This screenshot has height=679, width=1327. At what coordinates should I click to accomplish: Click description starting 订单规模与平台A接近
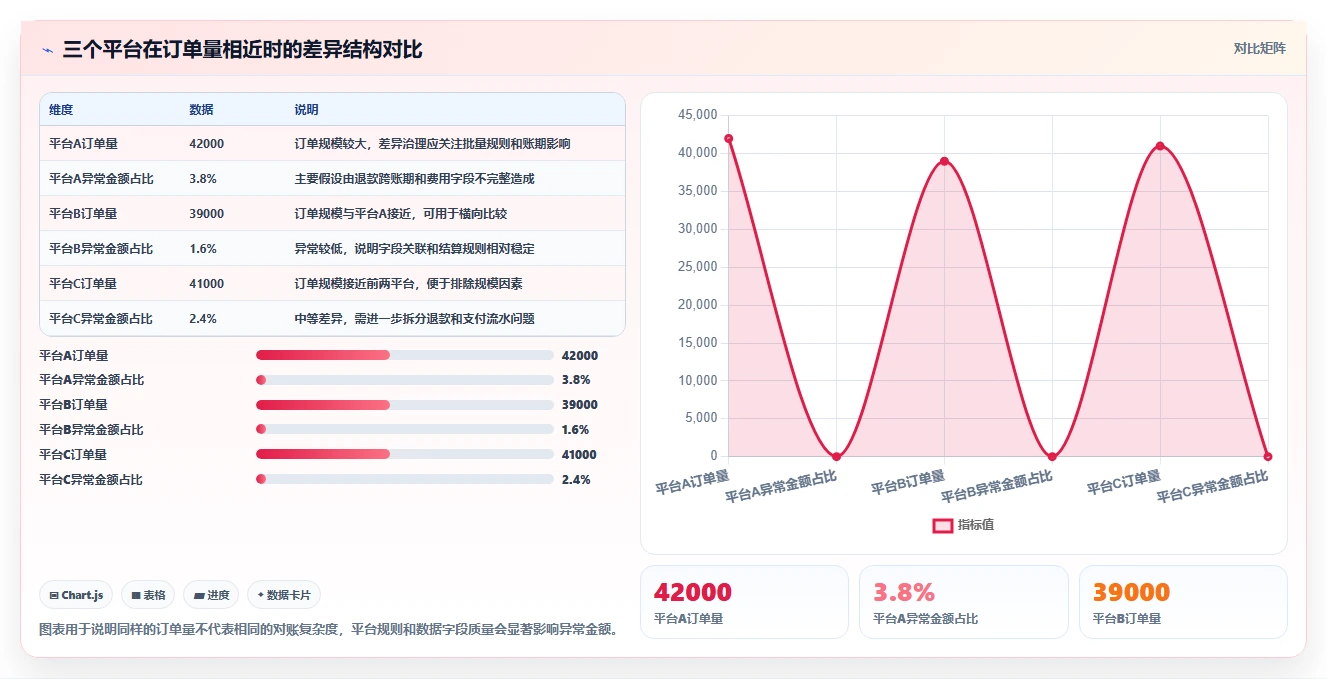point(403,214)
